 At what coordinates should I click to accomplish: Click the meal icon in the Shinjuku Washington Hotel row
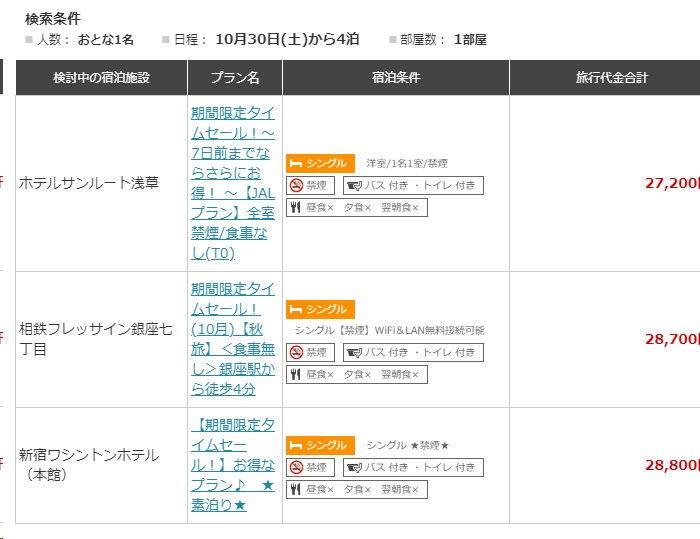(x=296, y=489)
